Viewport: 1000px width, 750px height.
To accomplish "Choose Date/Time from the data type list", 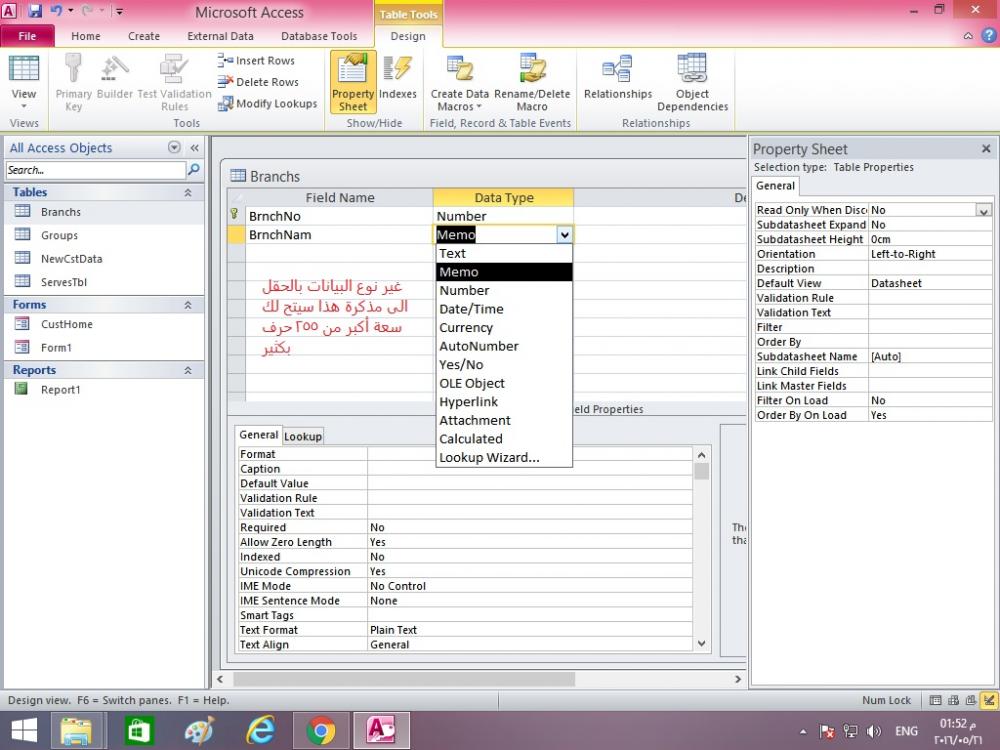I will [x=504, y=309].
